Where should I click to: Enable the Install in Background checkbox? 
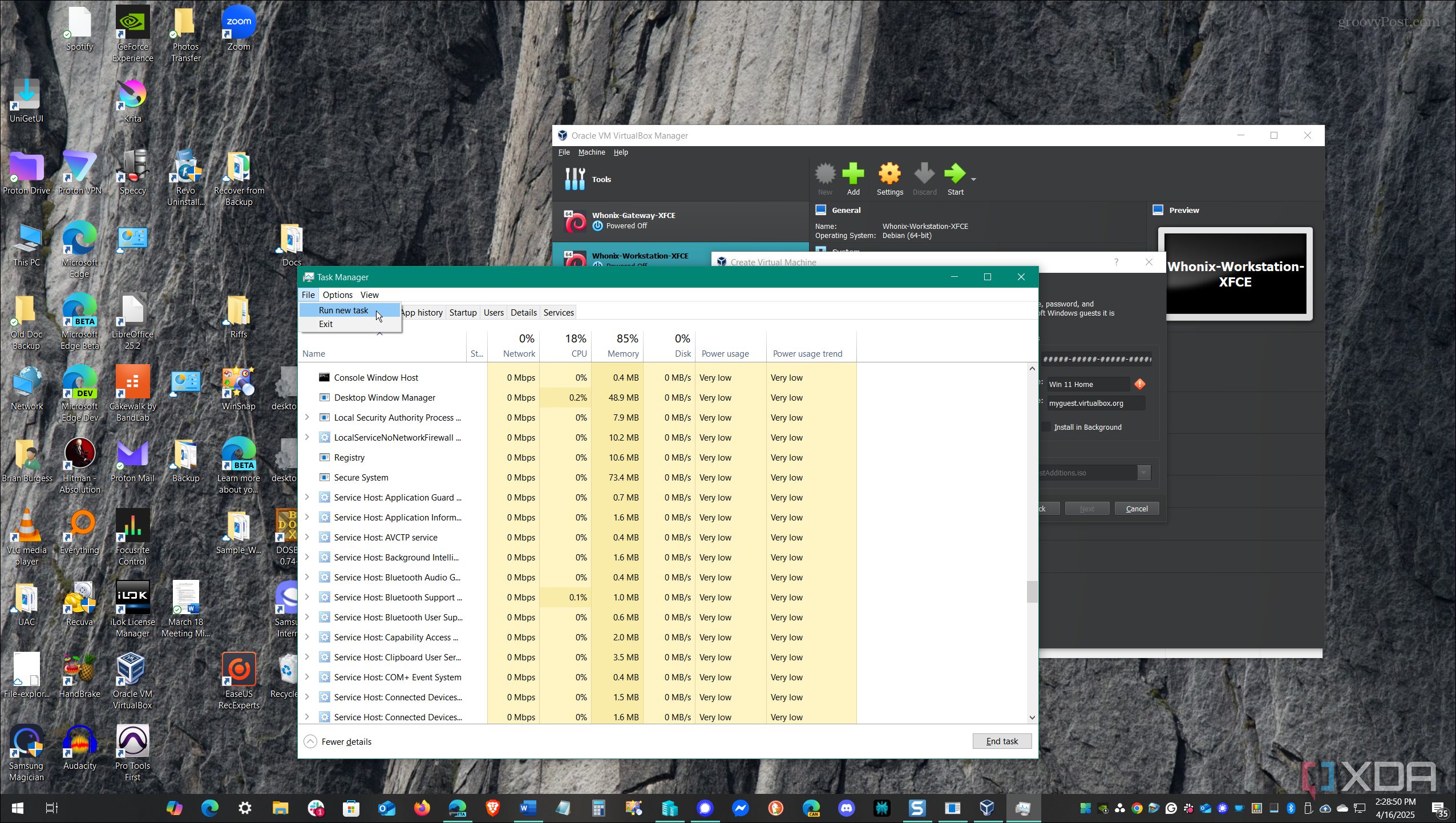(x=1046, y=427)
